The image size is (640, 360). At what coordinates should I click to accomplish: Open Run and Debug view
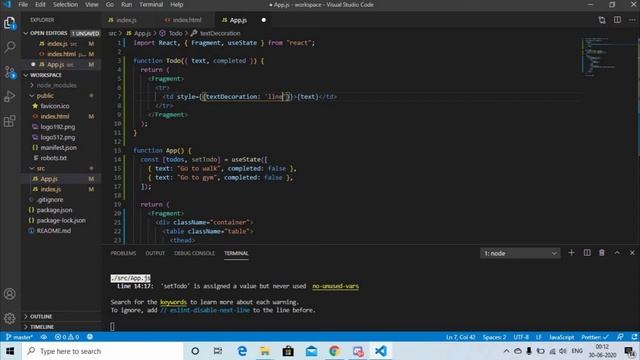coord(9,96)
